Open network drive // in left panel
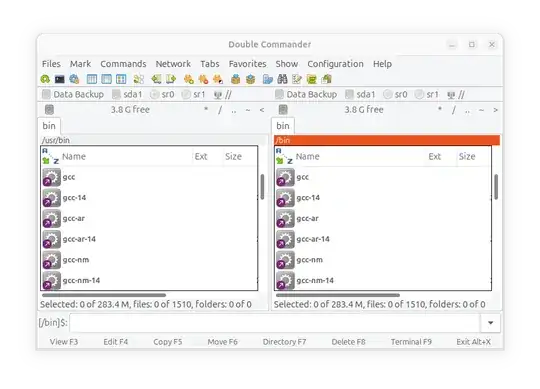 222,94
